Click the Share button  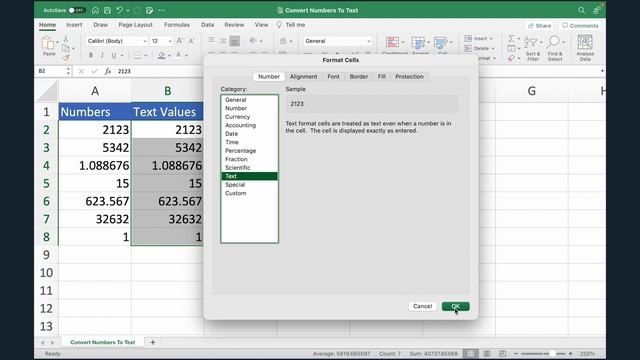539,25
